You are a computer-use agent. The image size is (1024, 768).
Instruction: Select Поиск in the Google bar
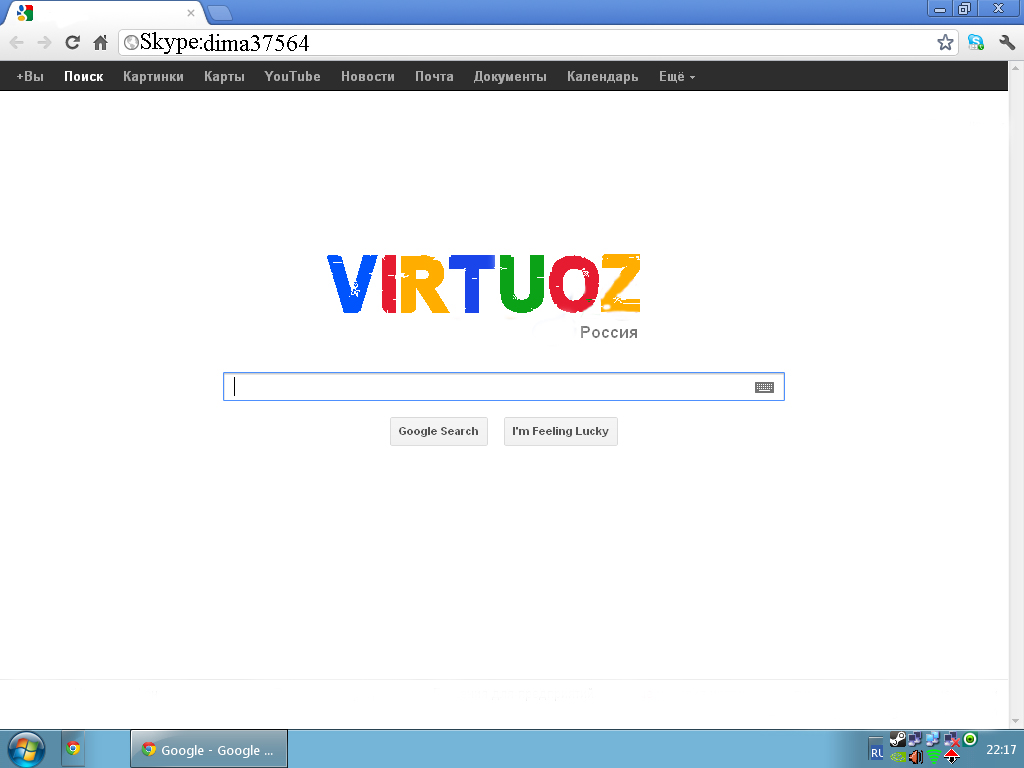tap(84, 76)
